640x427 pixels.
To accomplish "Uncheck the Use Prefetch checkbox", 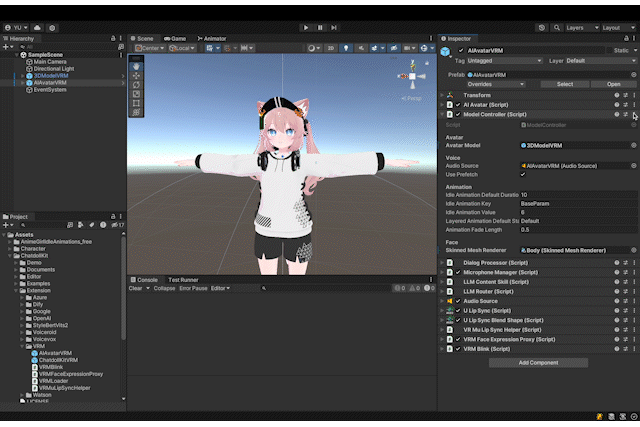I will click(x=523, y=175).
